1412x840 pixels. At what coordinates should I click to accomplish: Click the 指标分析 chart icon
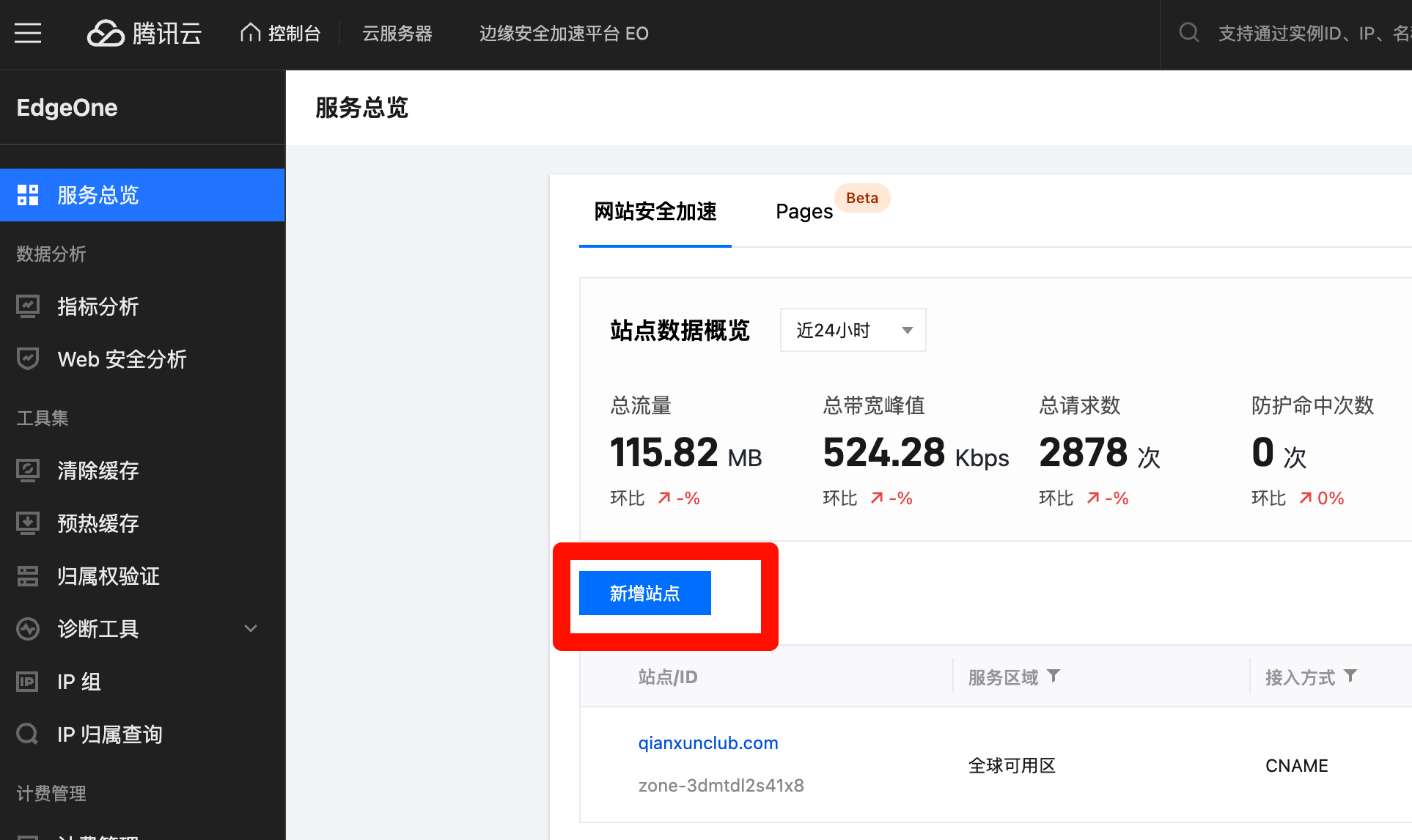pyautogui.click(x=28, y=306)
